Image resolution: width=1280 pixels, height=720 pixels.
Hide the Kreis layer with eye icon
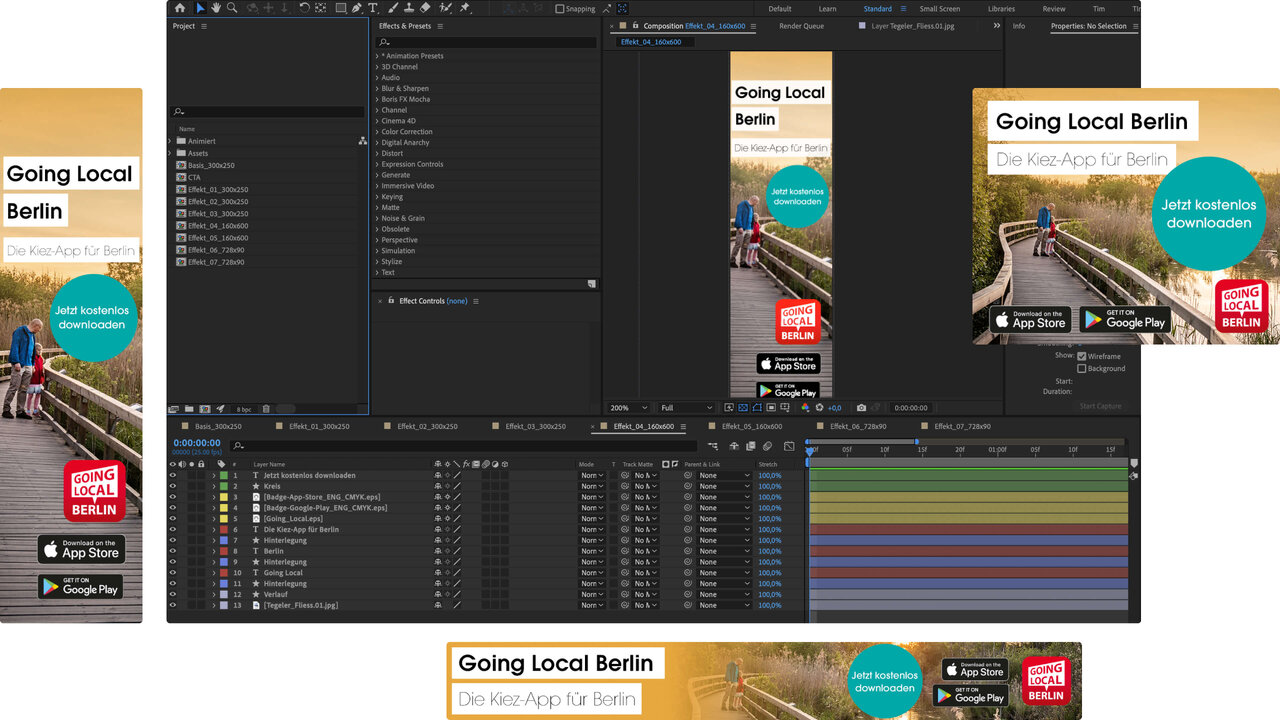click(172, 486)
